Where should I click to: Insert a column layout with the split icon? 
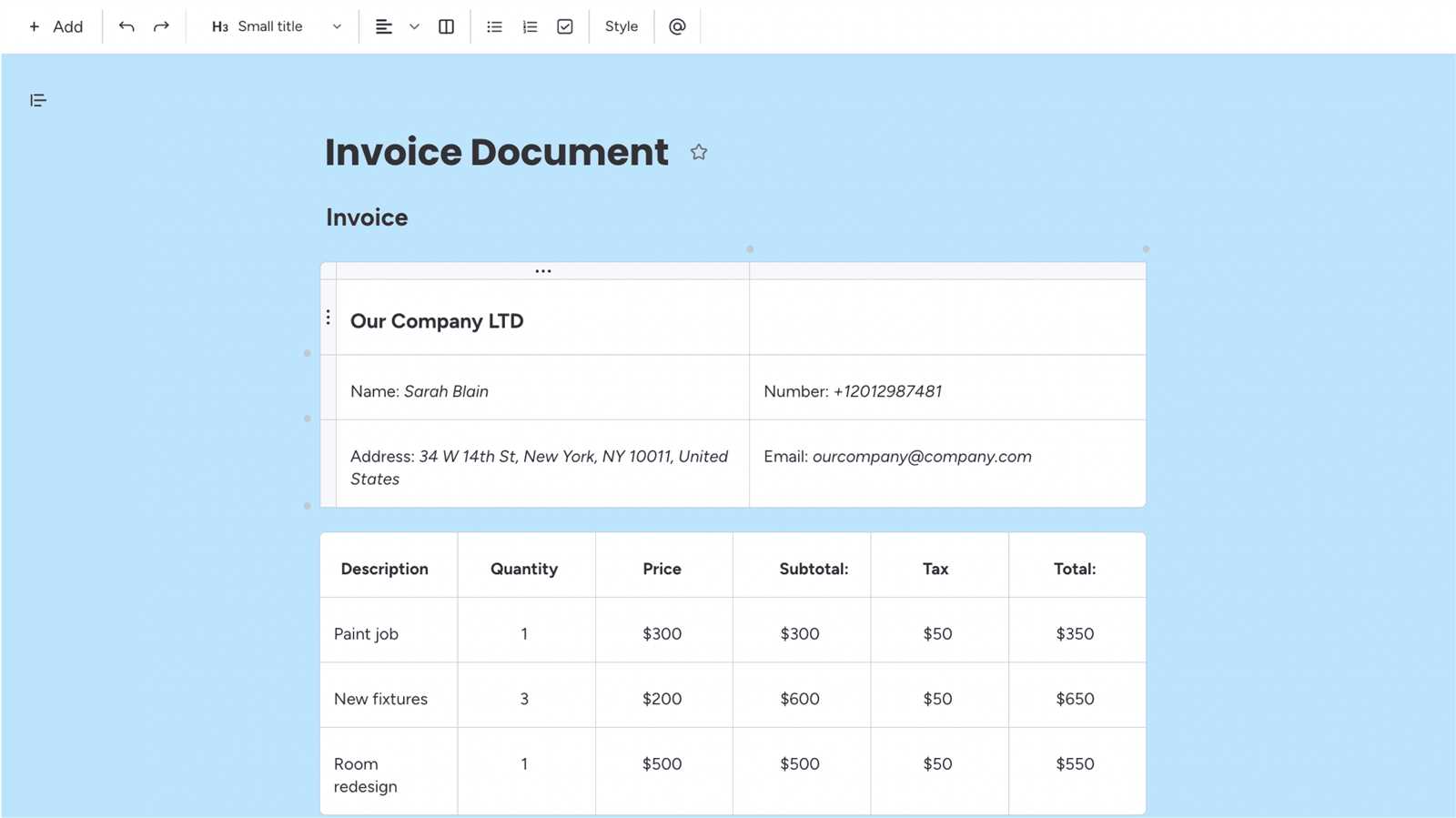(446, 26)
